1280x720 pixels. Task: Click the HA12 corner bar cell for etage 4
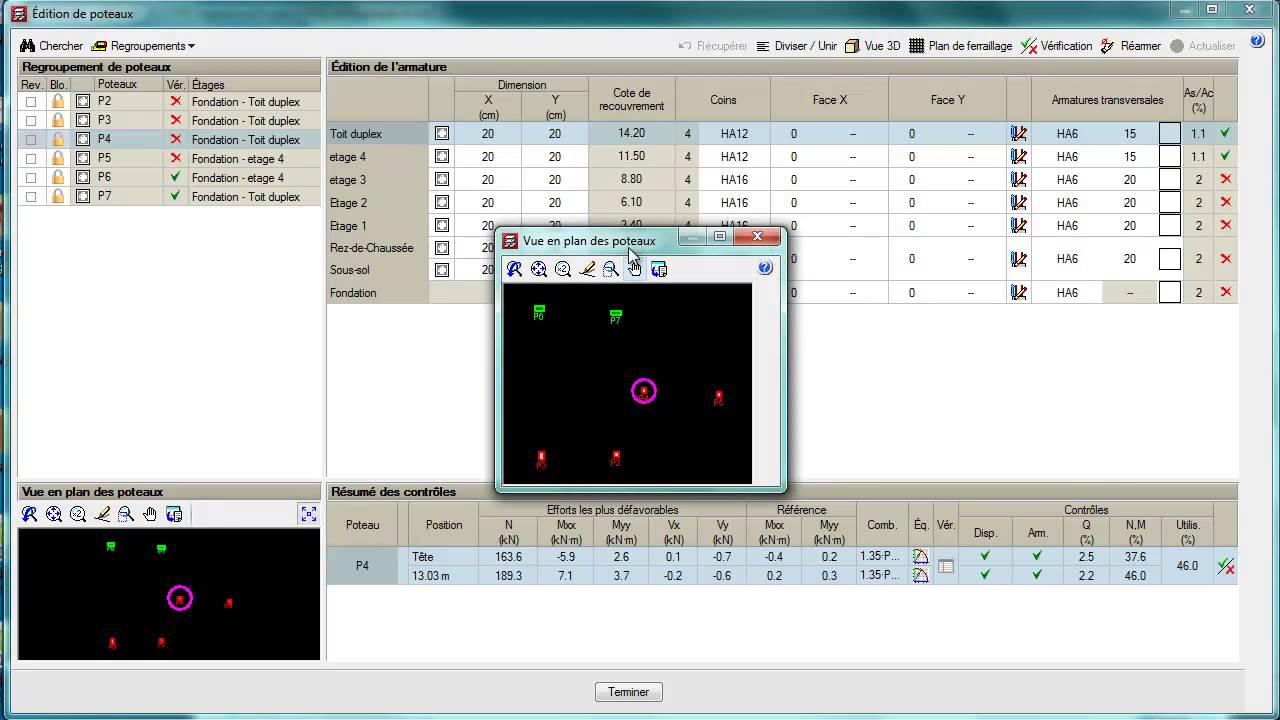coord(734,157)
